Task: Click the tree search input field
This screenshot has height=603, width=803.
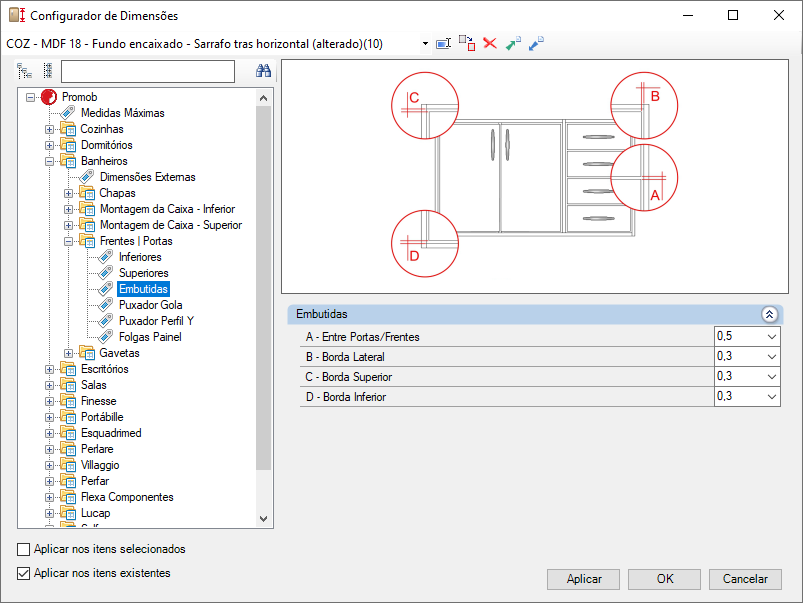Action: (148, 71)
